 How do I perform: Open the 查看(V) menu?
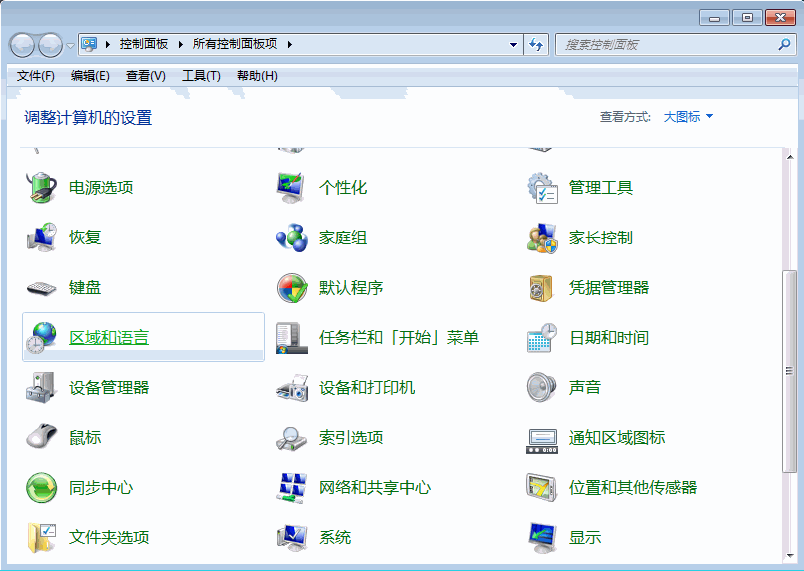click(146, 76)
